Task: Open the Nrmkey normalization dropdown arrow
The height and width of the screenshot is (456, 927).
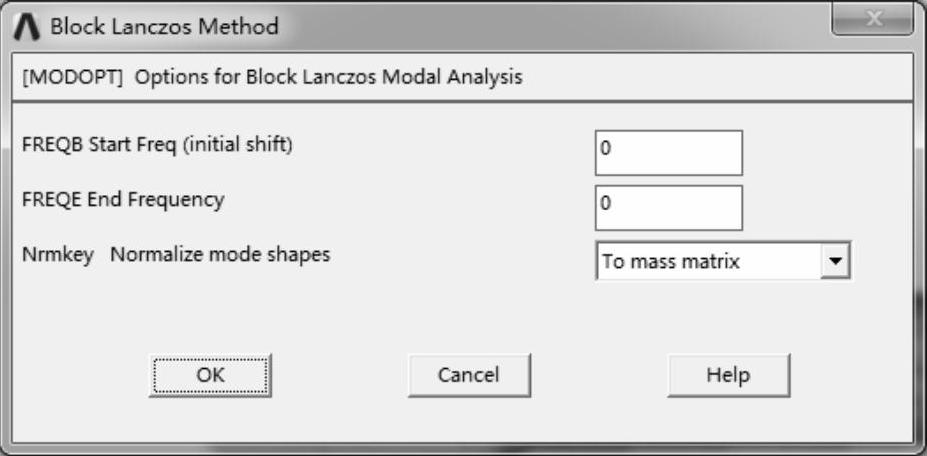Action: tap(838, 262)
